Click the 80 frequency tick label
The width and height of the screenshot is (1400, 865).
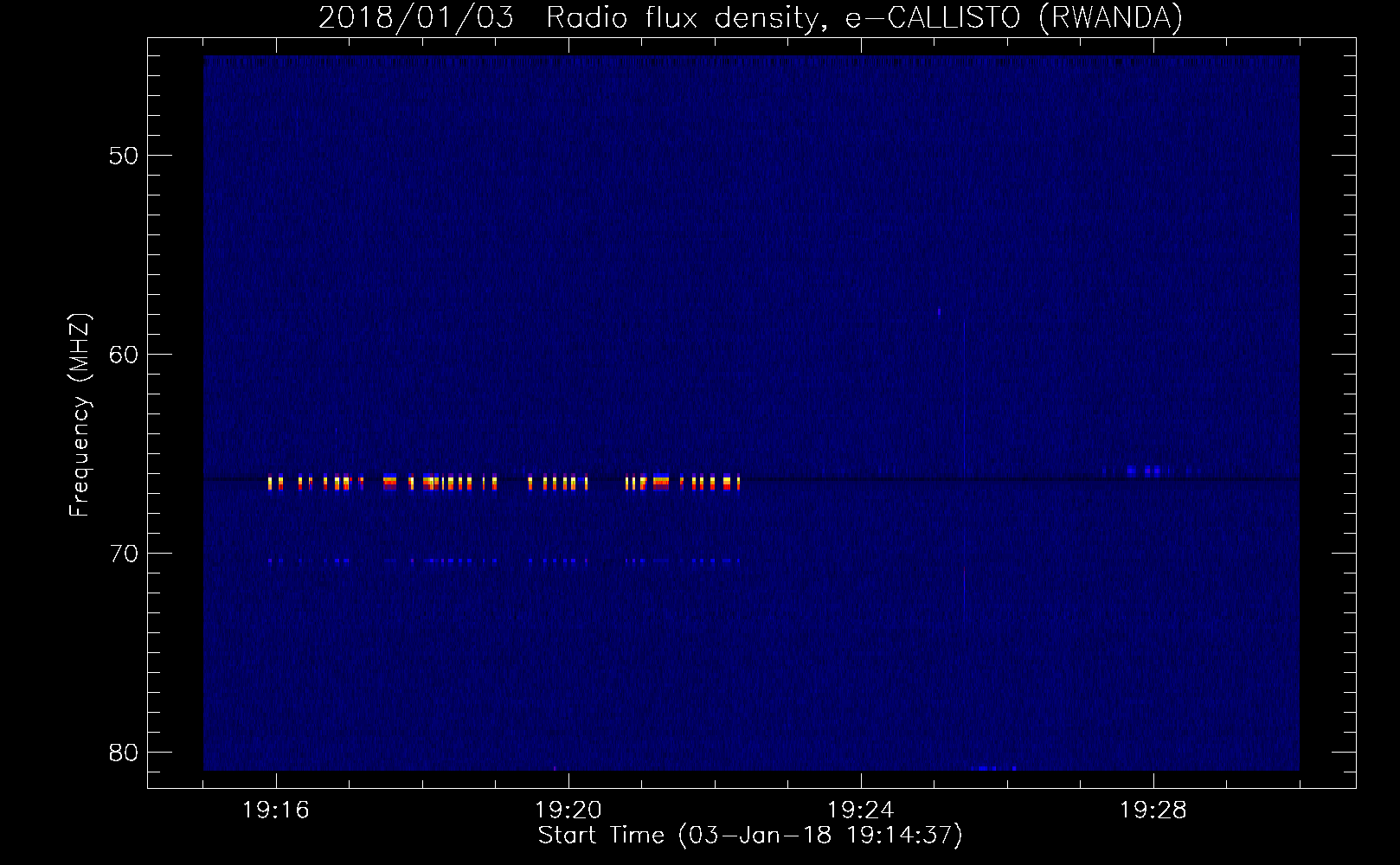[x=124, y=753]
